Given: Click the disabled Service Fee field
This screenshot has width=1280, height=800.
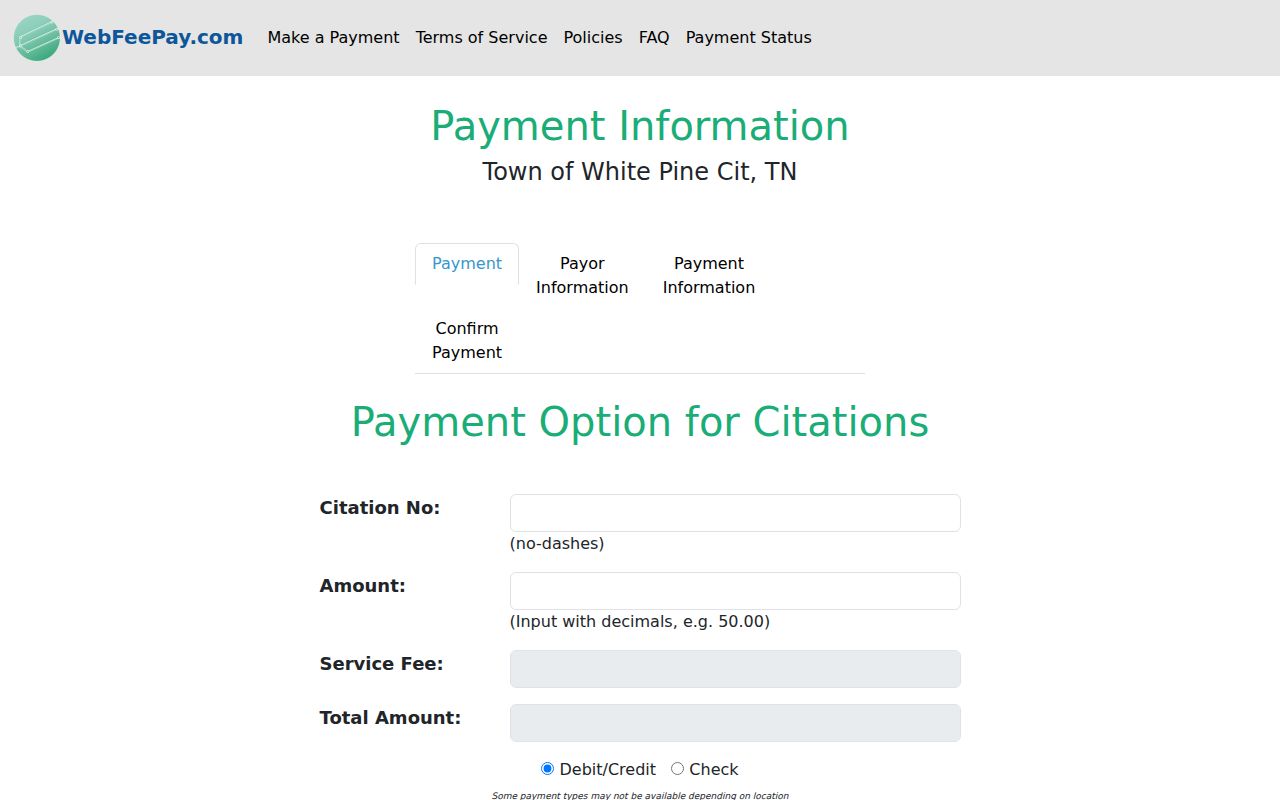Looking at the screenshot, I should pyautogui.click(x=735, y=669).
